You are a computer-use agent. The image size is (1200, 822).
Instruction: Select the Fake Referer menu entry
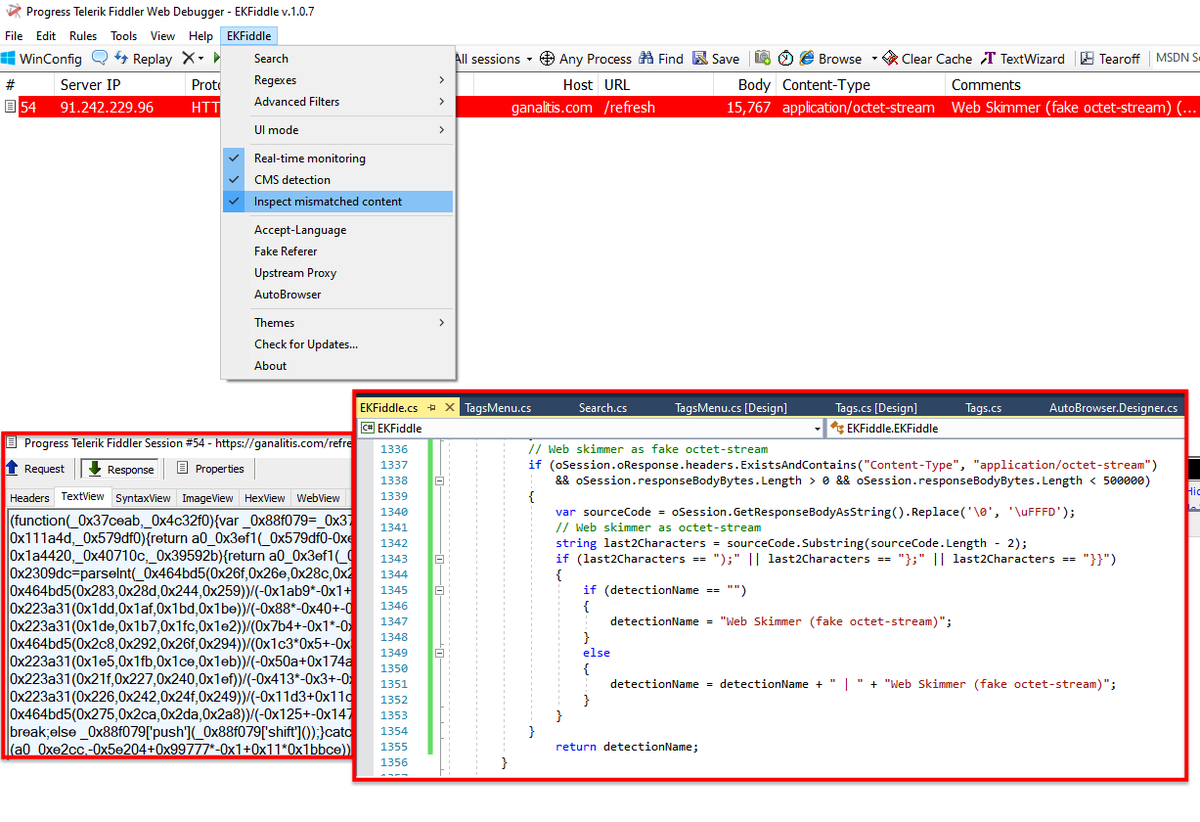coord(338,251)
